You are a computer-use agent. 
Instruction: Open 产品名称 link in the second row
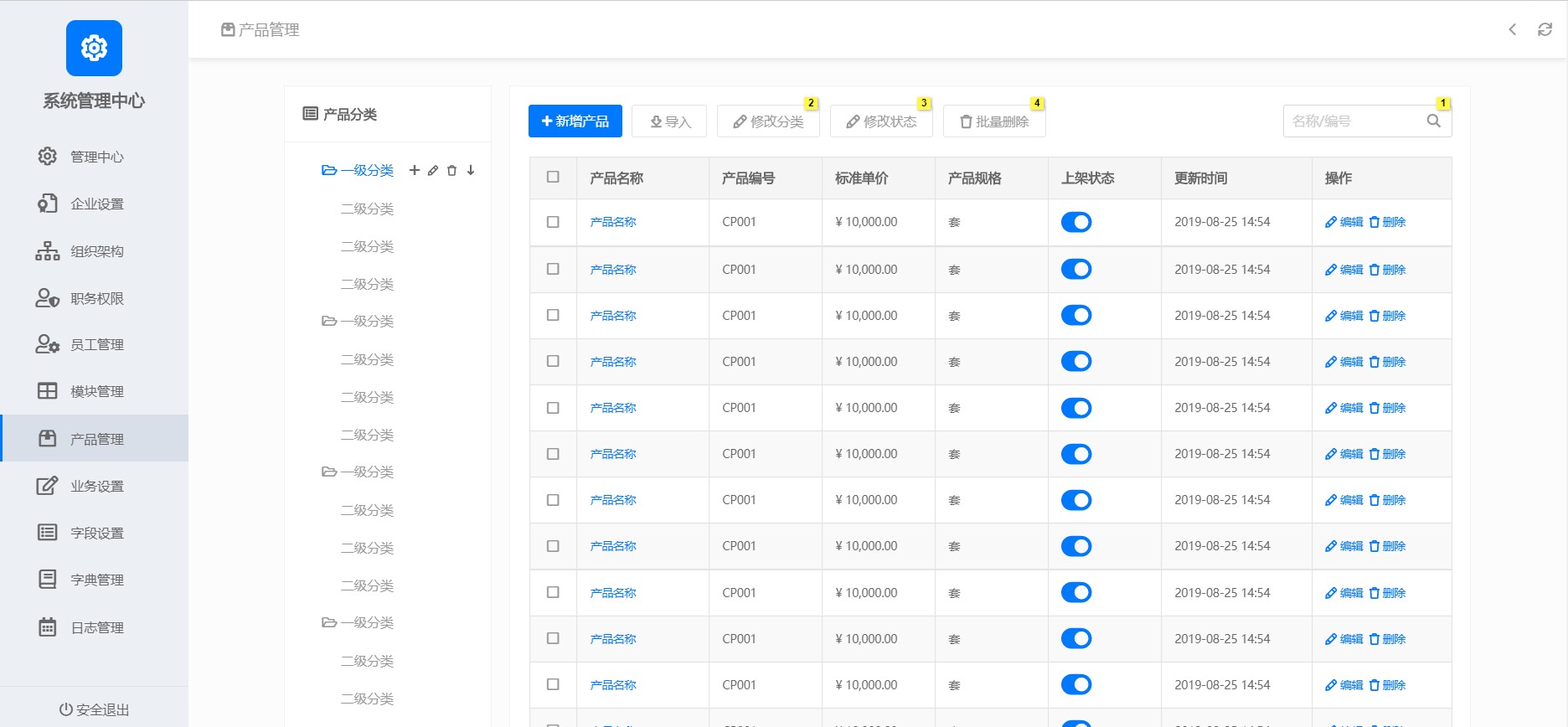pos(613,270)
